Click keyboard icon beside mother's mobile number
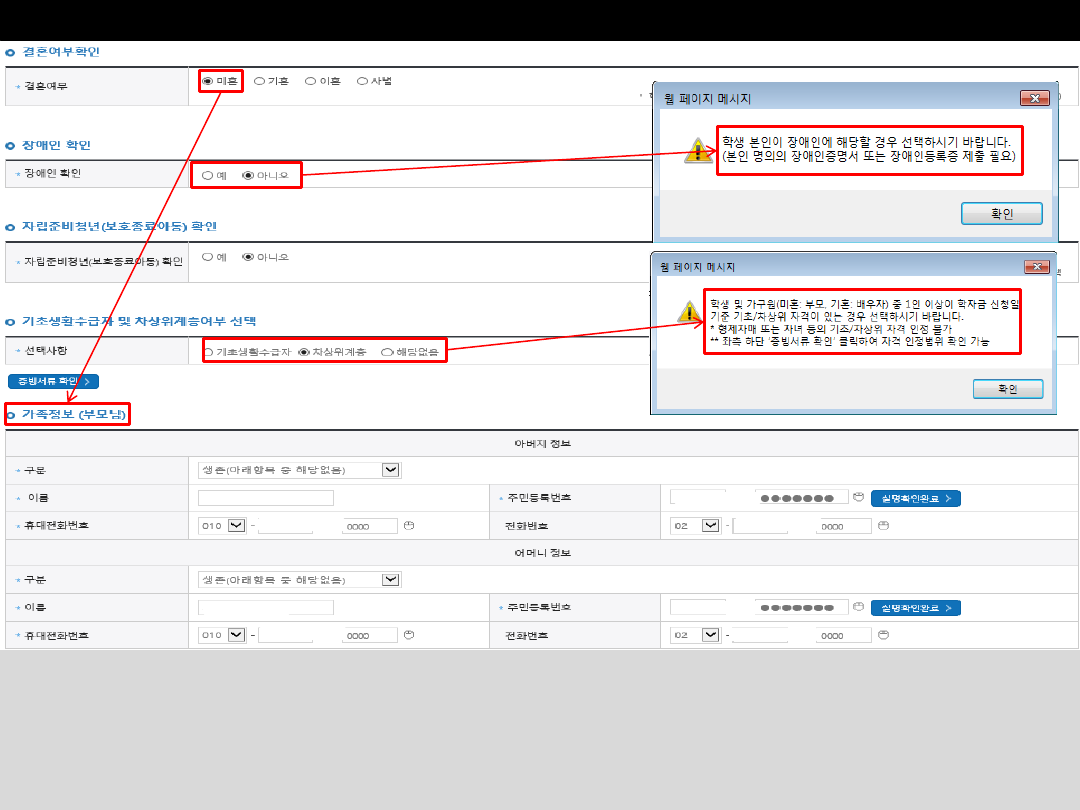Screen dimensions: 1080x810 click(x=408, y=635)
